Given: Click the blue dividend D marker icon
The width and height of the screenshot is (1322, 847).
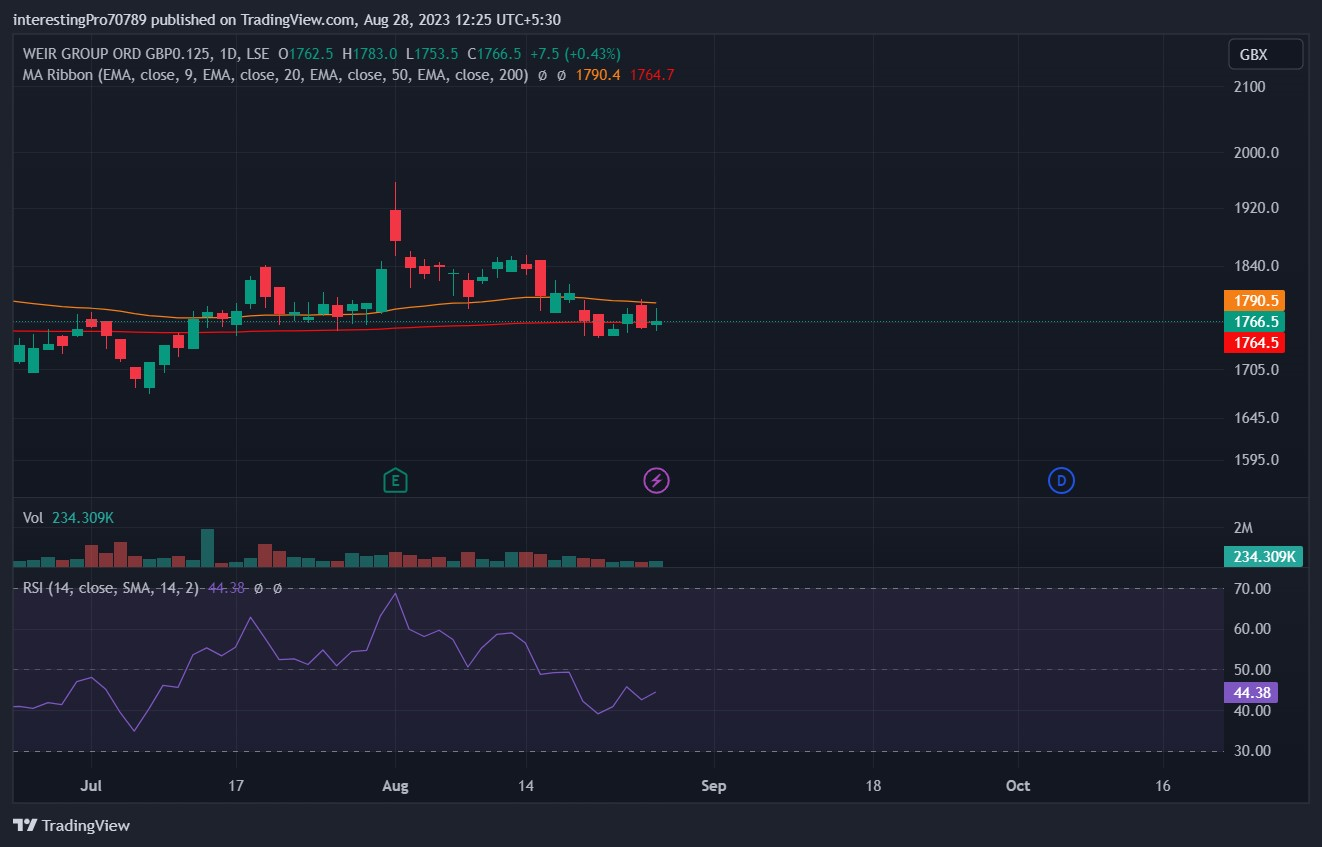Looking at the screenshot, I should tap(1061, 480).
